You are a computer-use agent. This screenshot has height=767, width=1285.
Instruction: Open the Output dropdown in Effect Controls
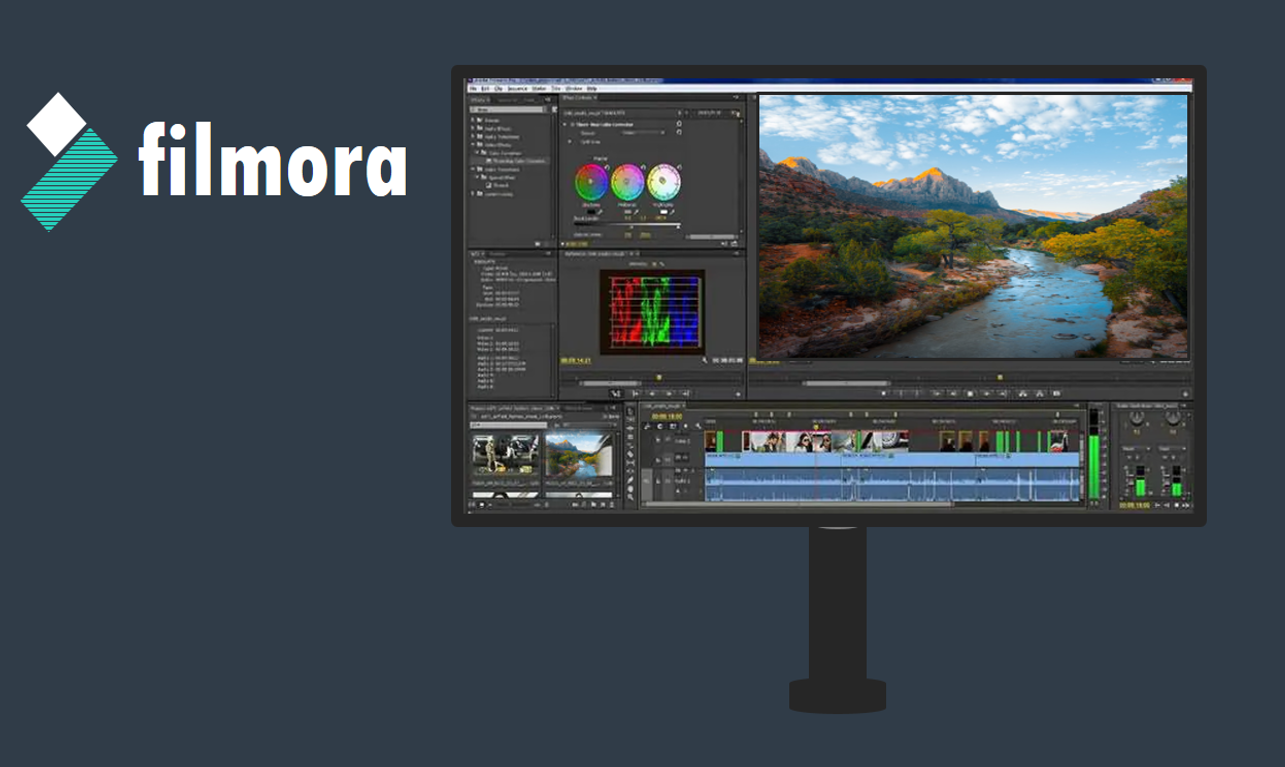[x=640, y=133]
